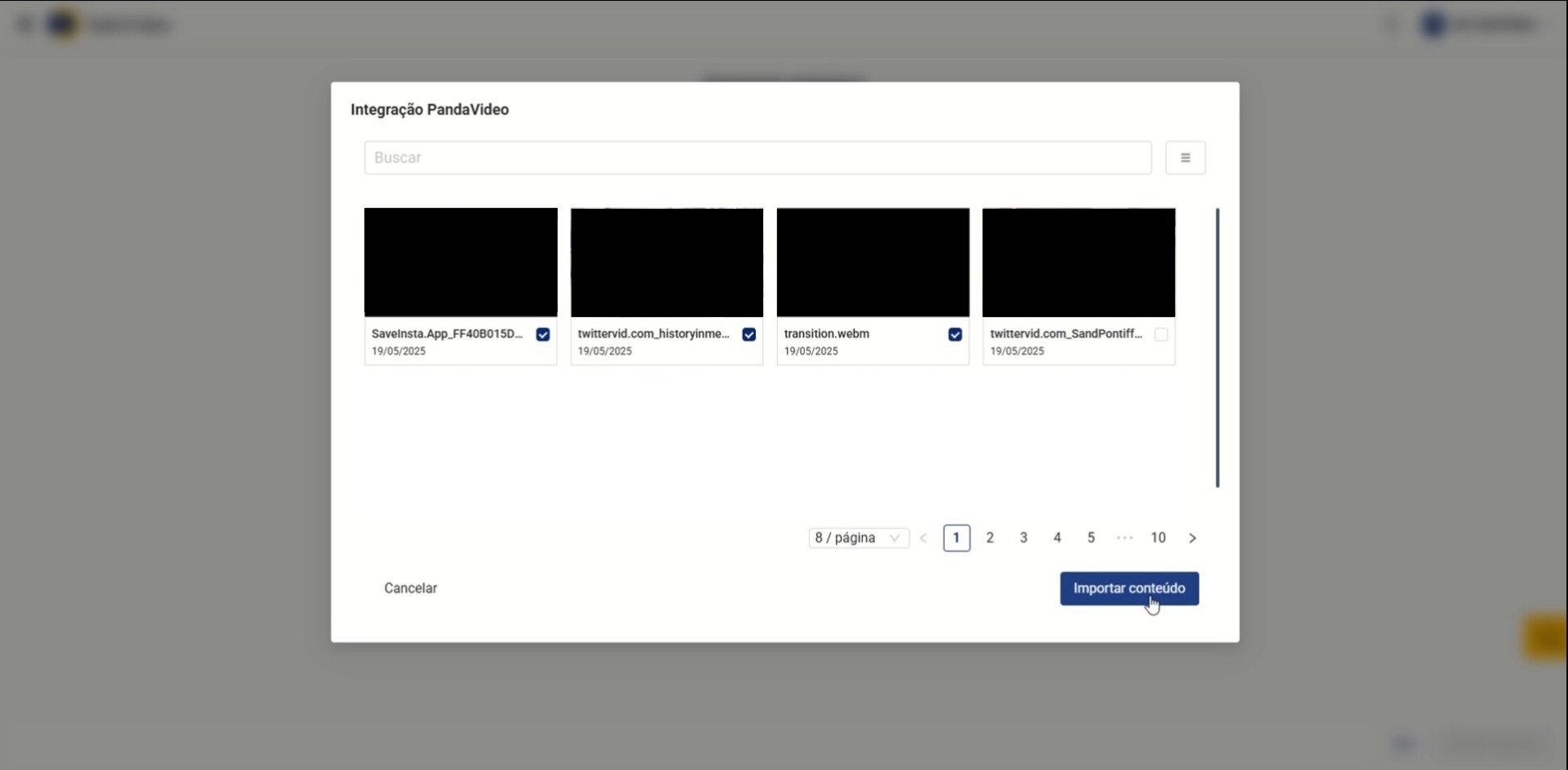Select the transition.webm video thumbnail

(x=873, y=262)
